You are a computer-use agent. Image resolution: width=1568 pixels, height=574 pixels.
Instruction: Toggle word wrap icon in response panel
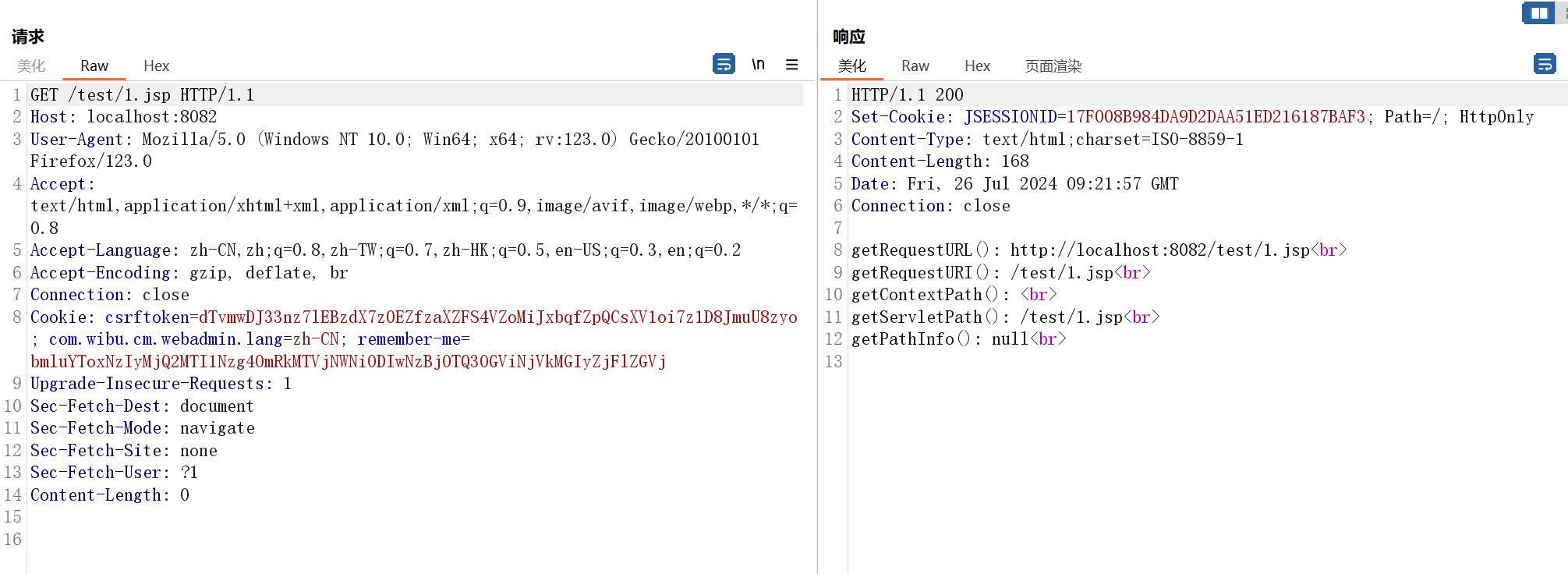pos(1545,64)
